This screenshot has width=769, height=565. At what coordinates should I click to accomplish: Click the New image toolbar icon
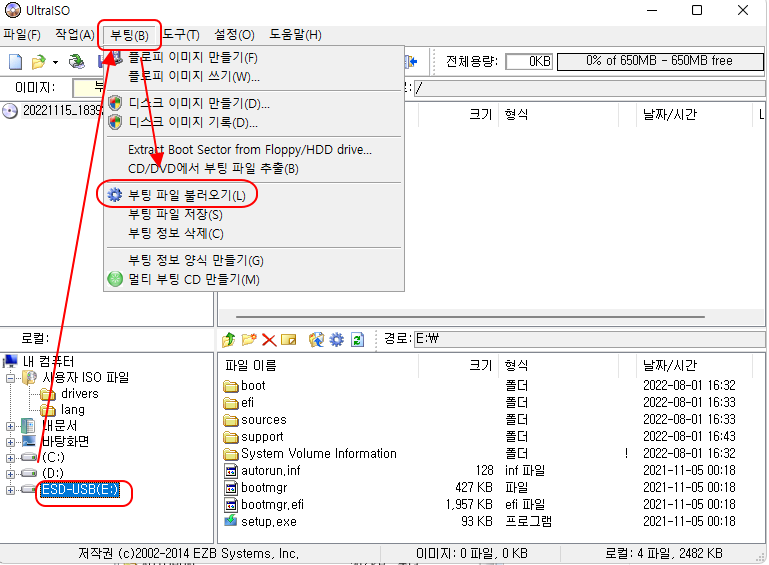pyautogui.click(x=16, y=62)
